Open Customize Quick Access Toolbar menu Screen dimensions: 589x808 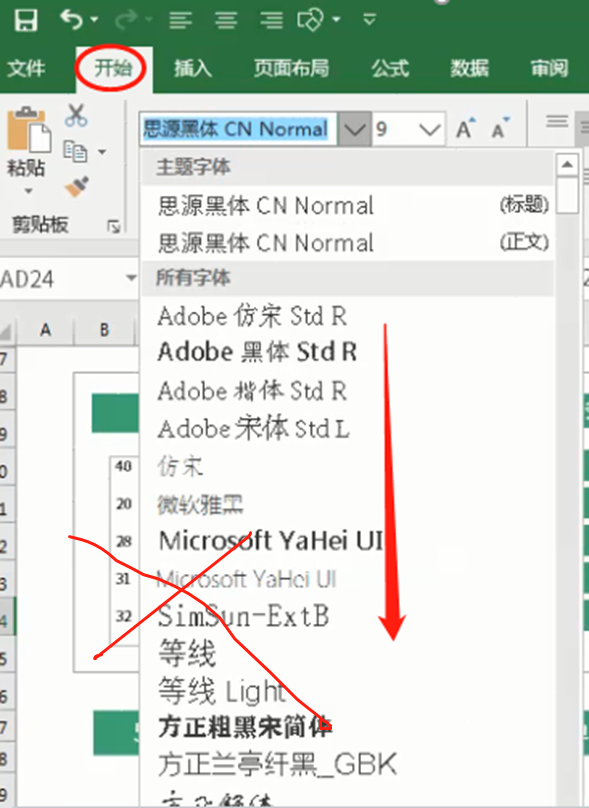tap(369, 20)
